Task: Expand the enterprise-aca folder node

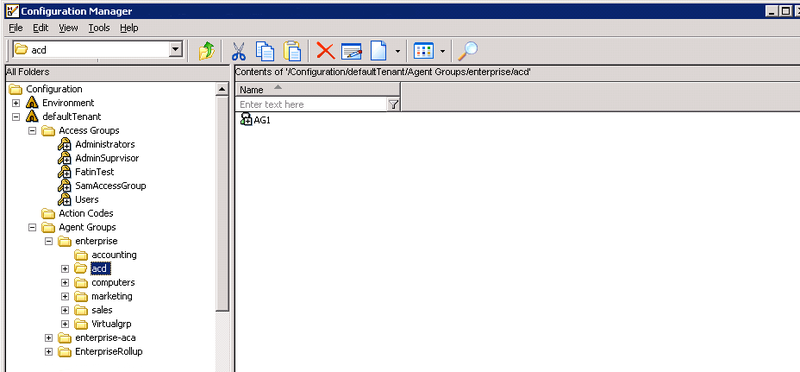Action: point(48,338)
